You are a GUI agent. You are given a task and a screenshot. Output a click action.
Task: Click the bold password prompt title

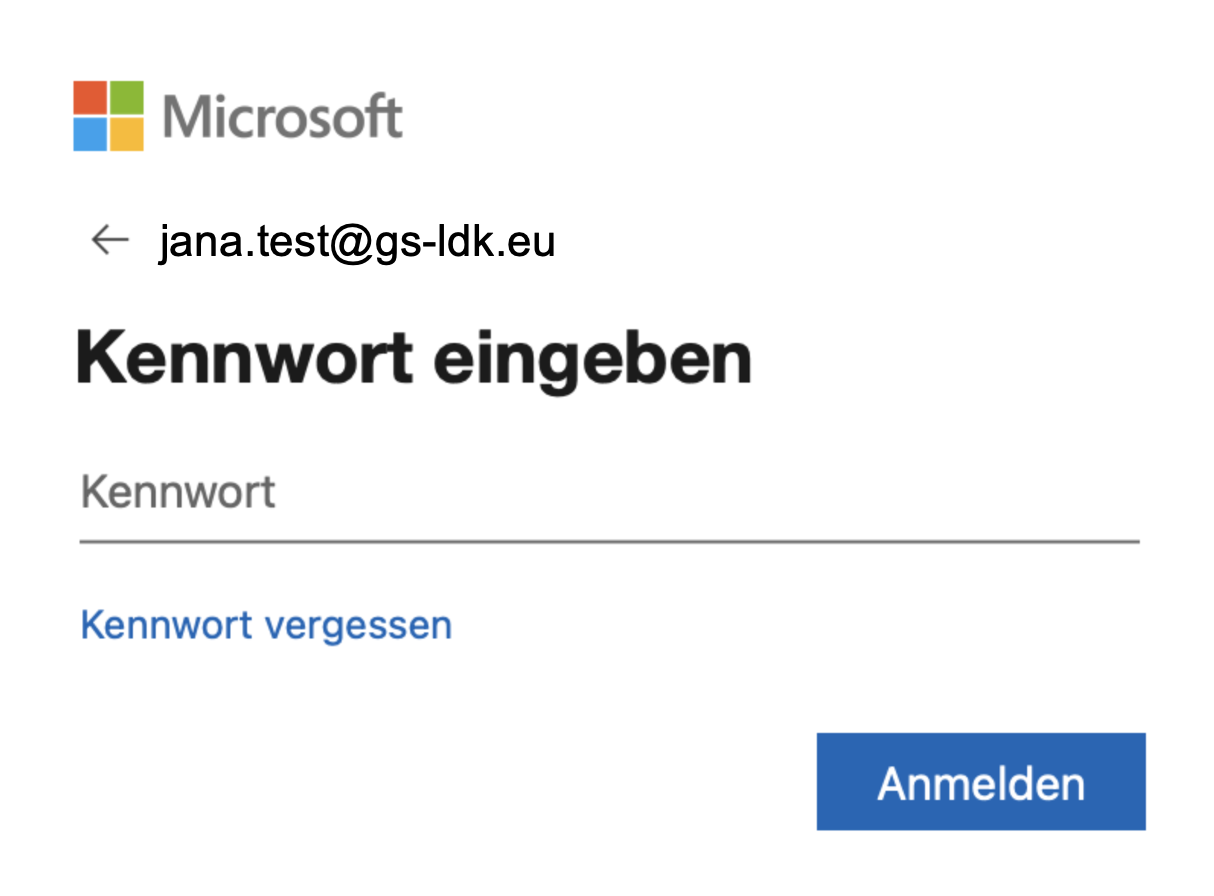414,359
